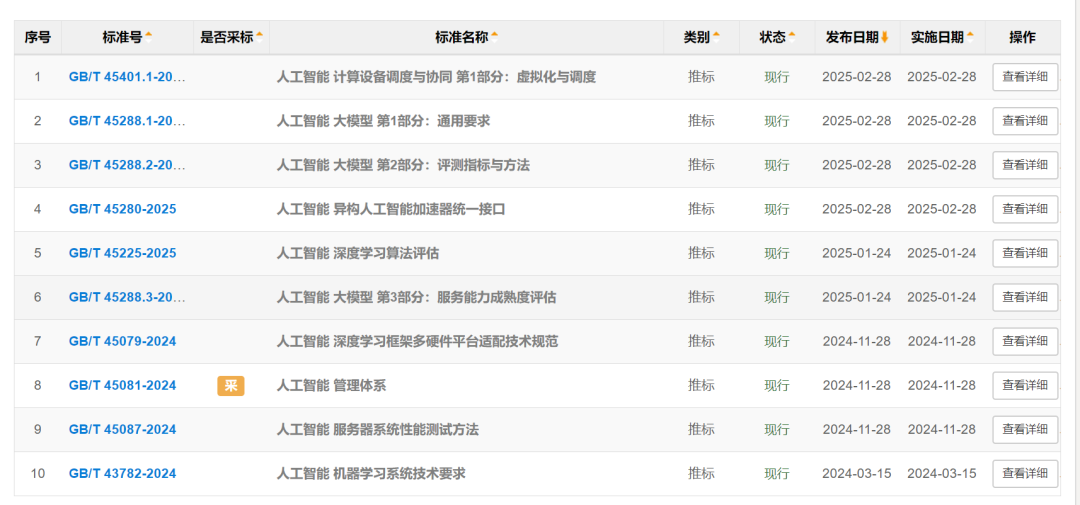This screenshot has height=505, width=1080.
Task: Click 实施日期 2024-11-28 in GB/T 45087-2024 row
Action: [942, 430]
